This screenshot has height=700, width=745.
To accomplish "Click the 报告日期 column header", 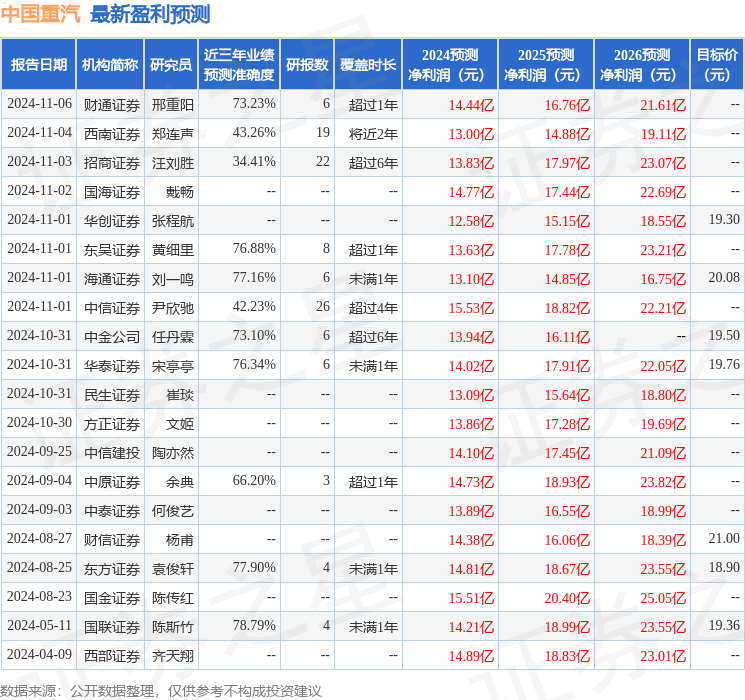I will (38, 65).
